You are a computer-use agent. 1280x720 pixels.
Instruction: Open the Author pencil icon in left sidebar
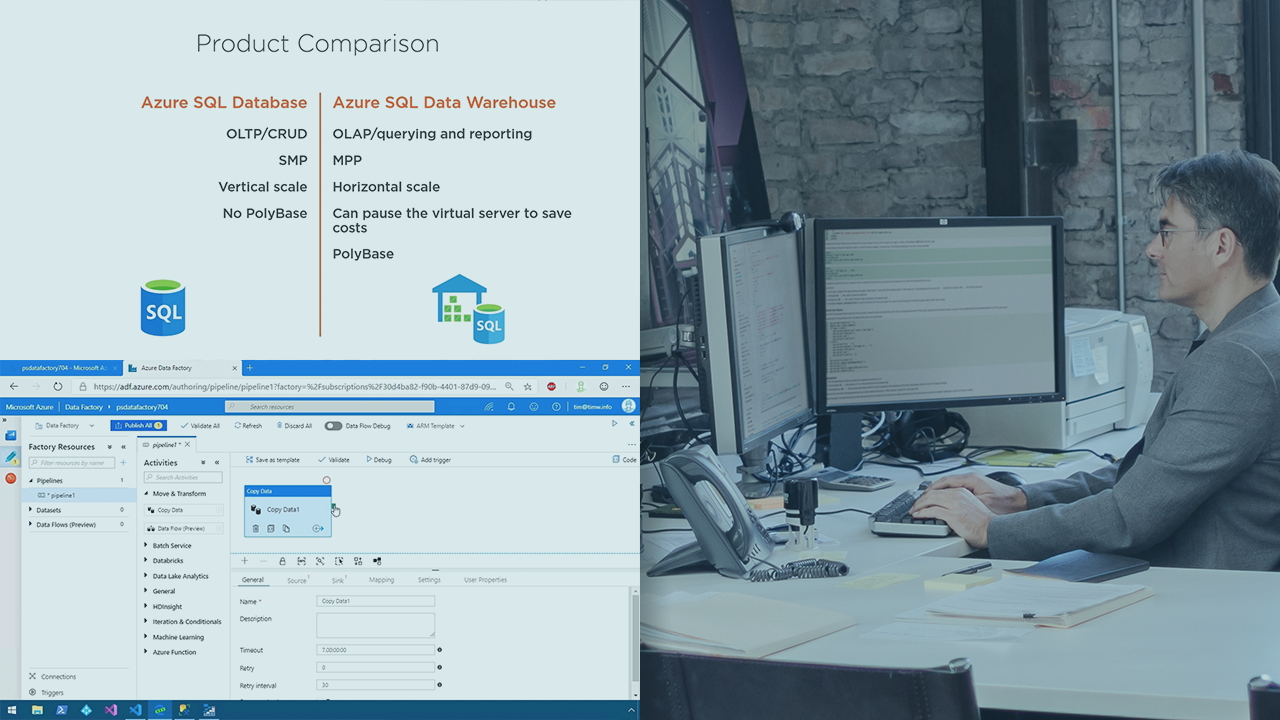pos(11,457)
